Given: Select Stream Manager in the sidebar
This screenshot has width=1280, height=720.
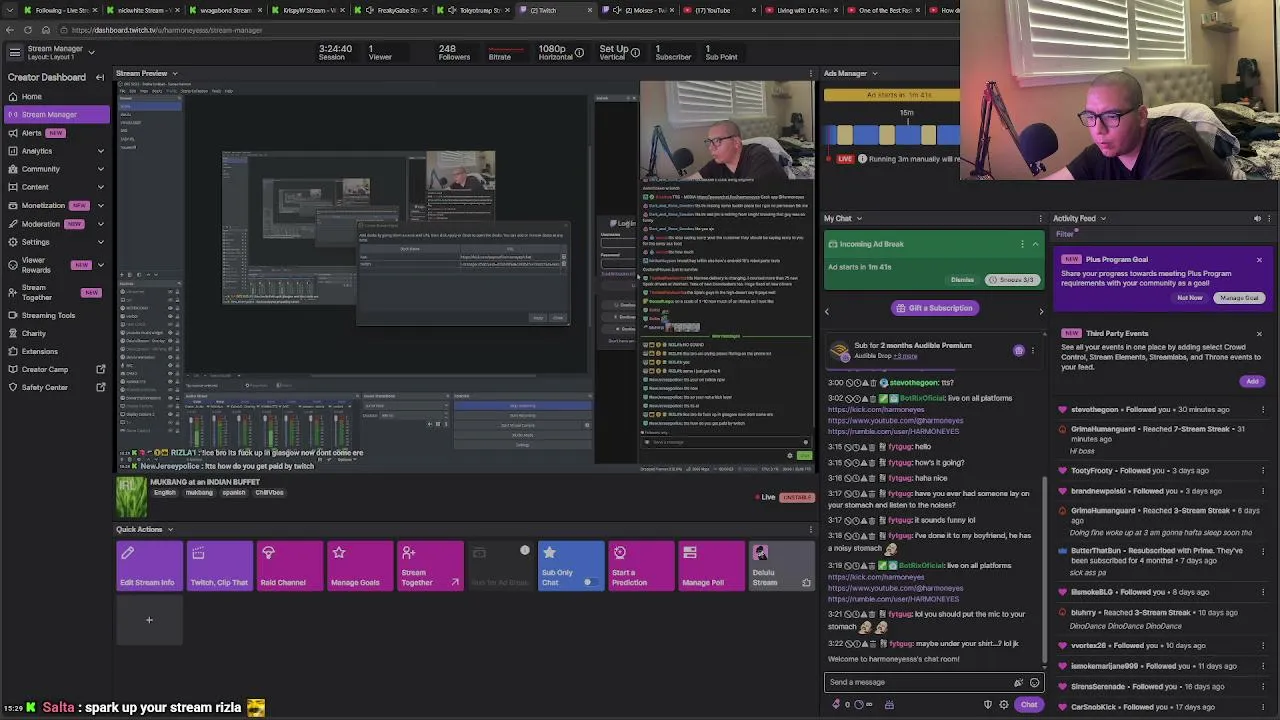Looking at the screenshot, I should (56, 114).
